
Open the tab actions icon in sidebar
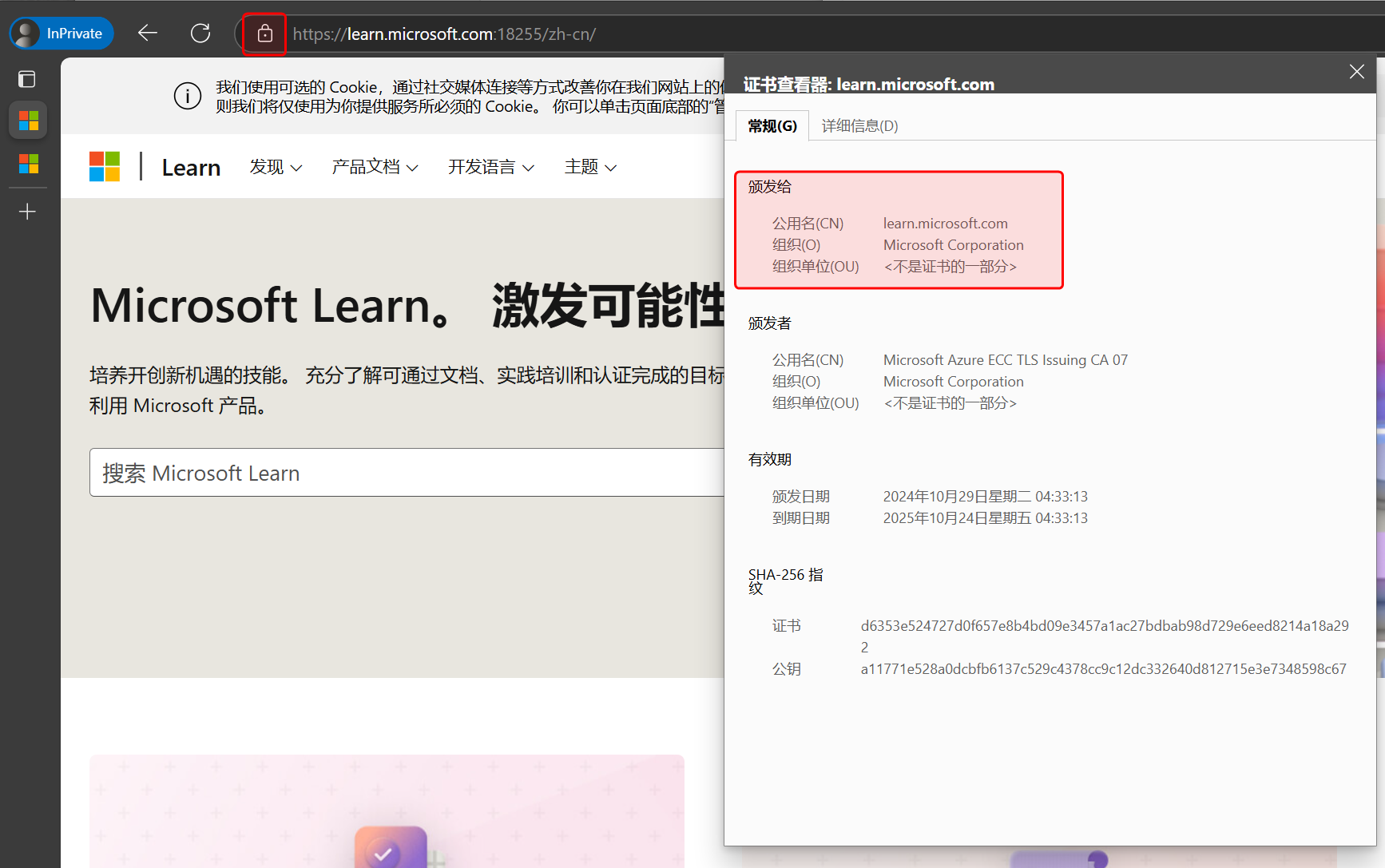pyautogui.click(x=27, y=79)
